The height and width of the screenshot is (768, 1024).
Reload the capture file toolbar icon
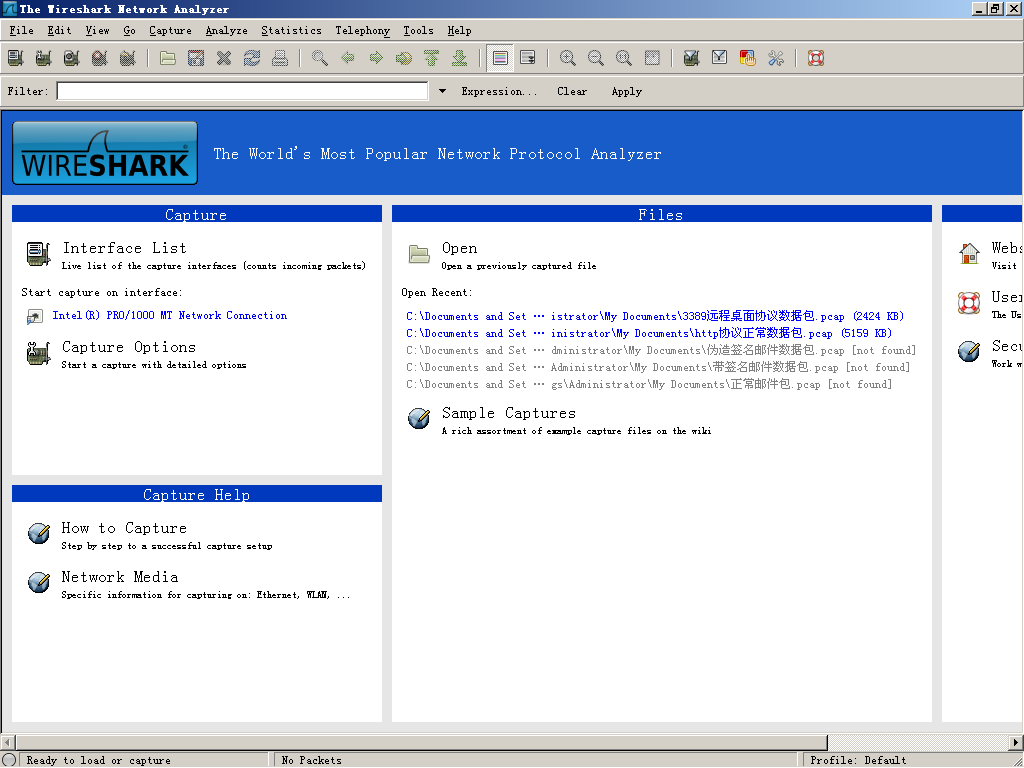(x=252, y=58)
